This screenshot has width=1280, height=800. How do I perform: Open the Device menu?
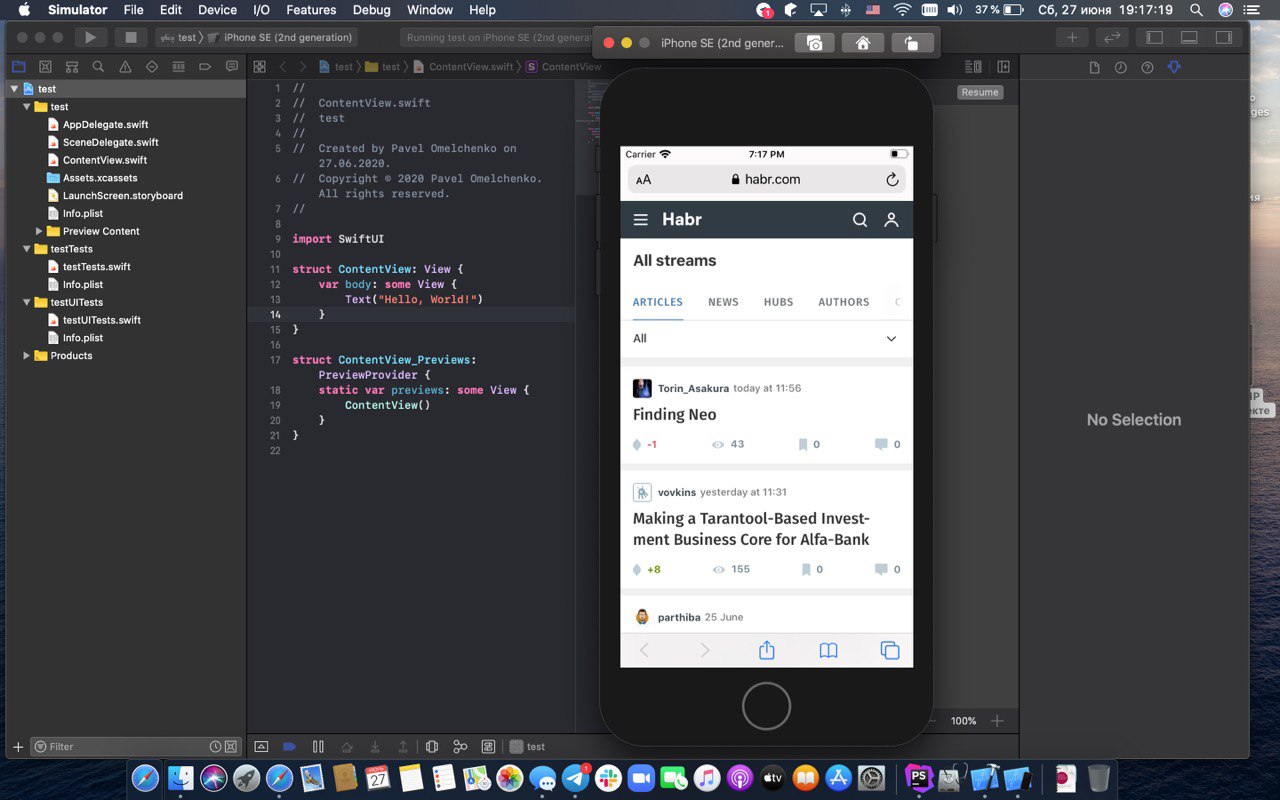pyautogui.click(x=217, y=10)
